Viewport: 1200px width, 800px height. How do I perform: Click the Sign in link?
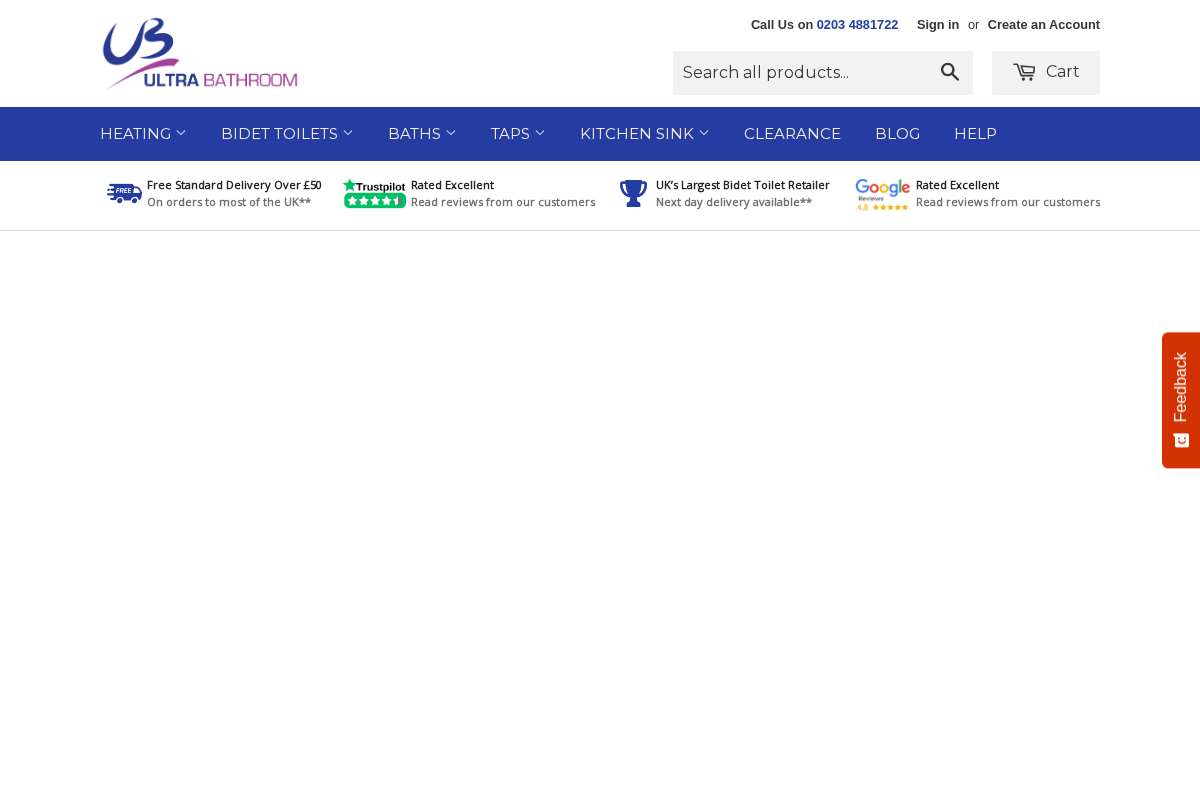[x=937, y=24]
